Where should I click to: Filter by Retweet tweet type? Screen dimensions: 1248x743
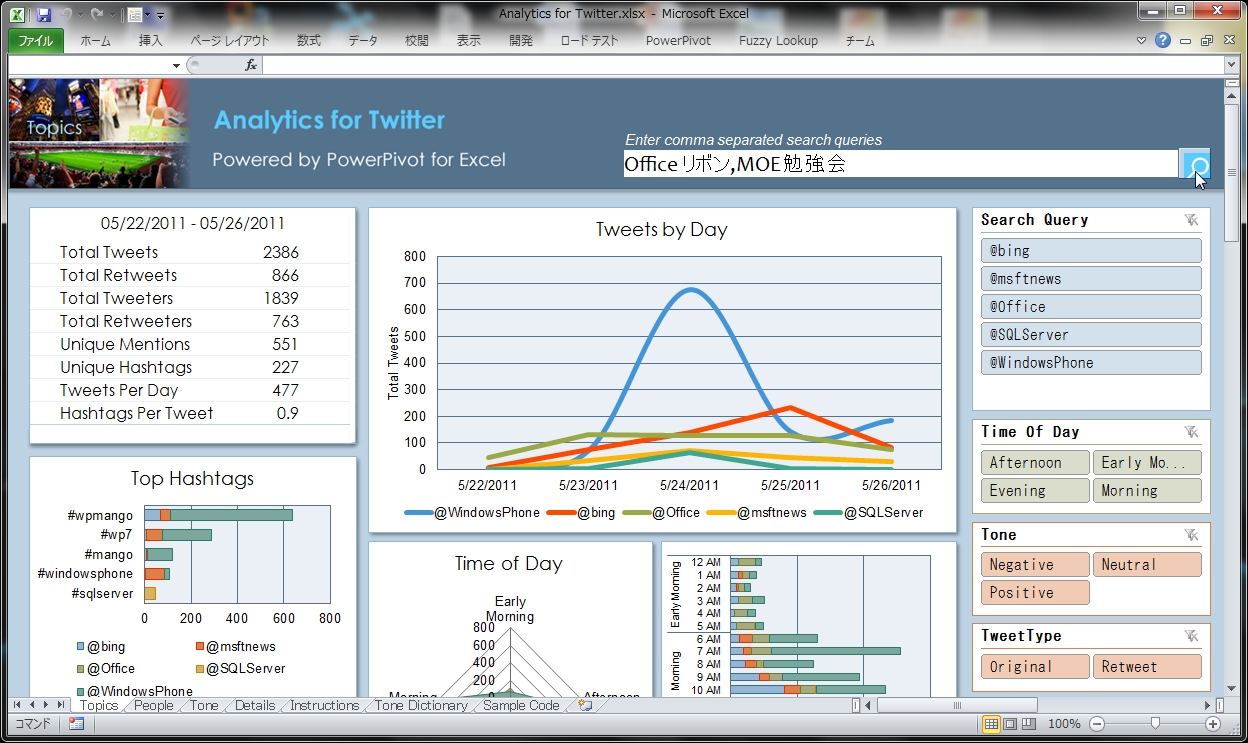click(x=1147, y=666)
